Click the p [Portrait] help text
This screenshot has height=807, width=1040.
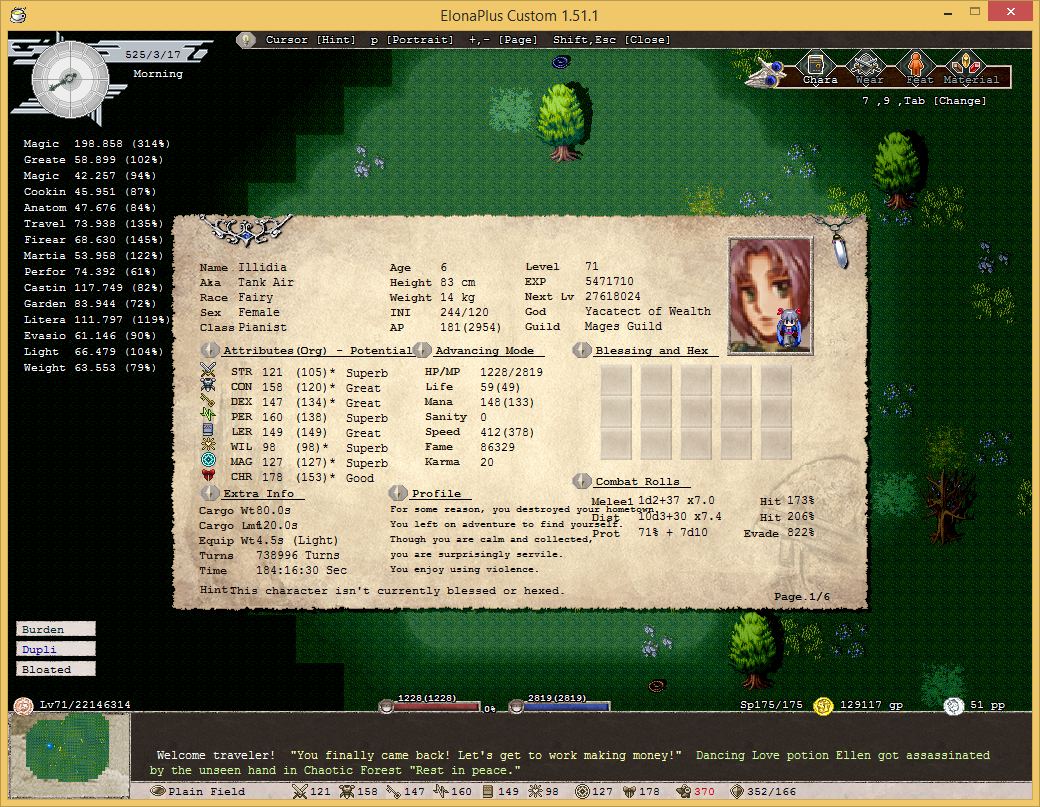(x=412, y=40)
